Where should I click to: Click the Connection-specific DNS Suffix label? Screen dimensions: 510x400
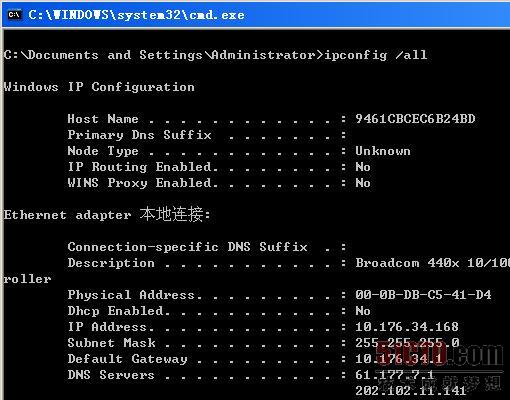pyautogui.click(x=187, y=247)
